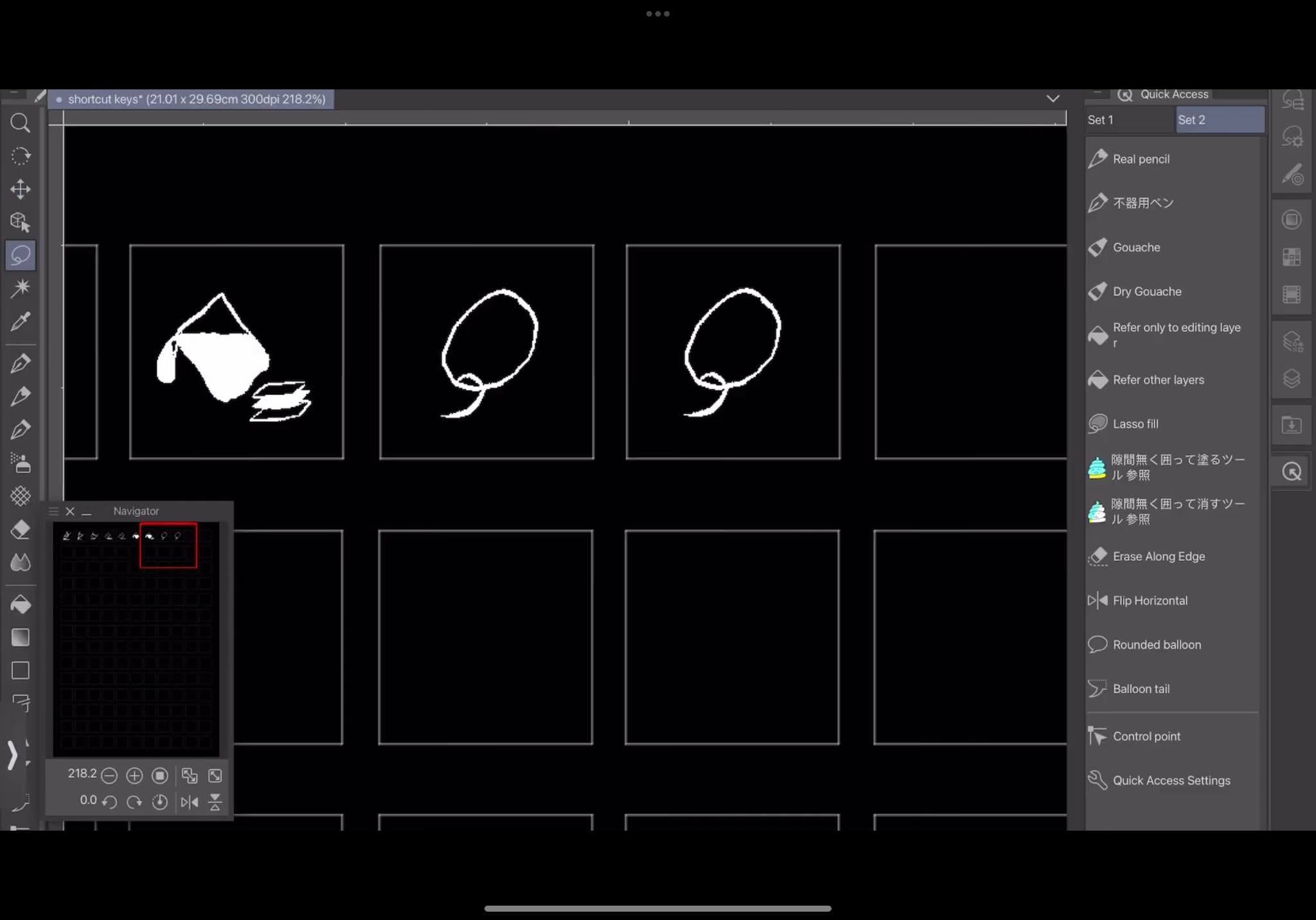Click the zoom-in control in Navigator

pos(134,775)
